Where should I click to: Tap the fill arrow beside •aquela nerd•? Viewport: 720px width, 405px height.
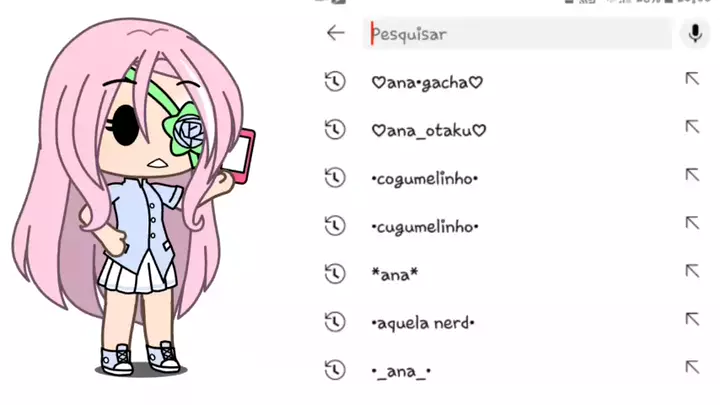[x=692, y=319]
